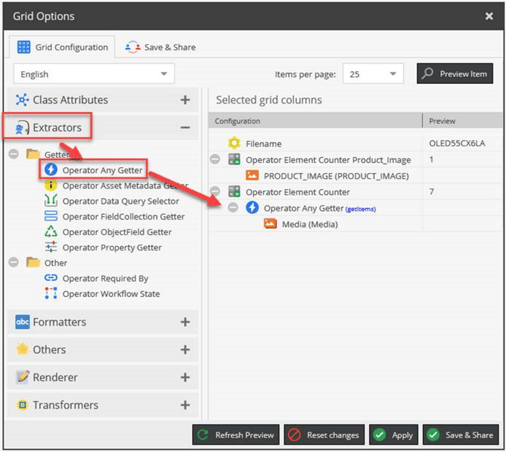Expand the Renderer section

[x=185, y=377]
